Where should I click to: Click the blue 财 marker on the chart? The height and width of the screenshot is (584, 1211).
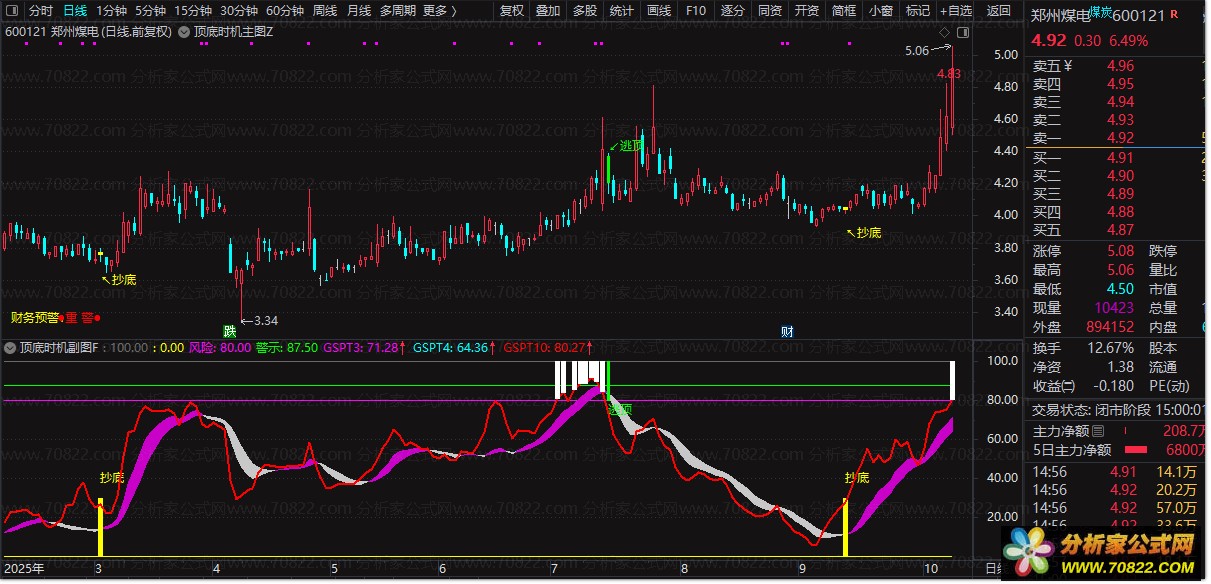(787, 331)
